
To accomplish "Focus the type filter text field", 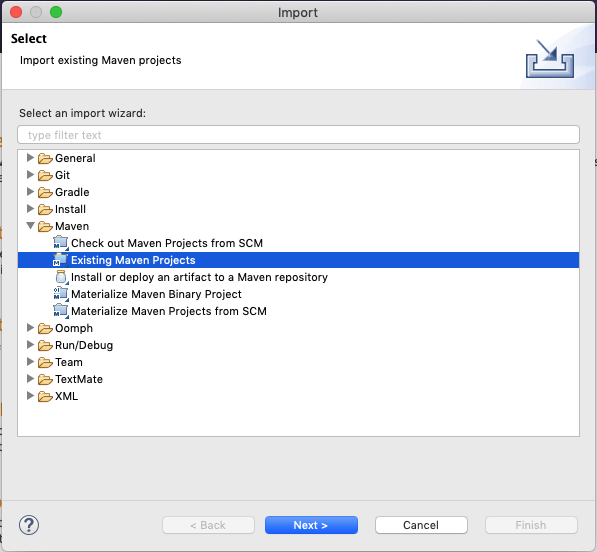I will click(298, 135).
